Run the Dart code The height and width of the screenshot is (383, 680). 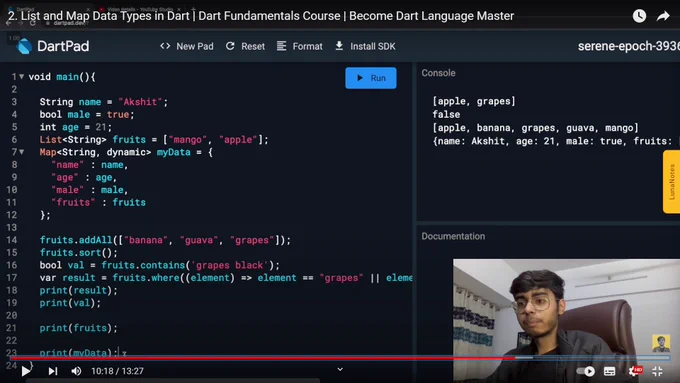coord(371,78)
